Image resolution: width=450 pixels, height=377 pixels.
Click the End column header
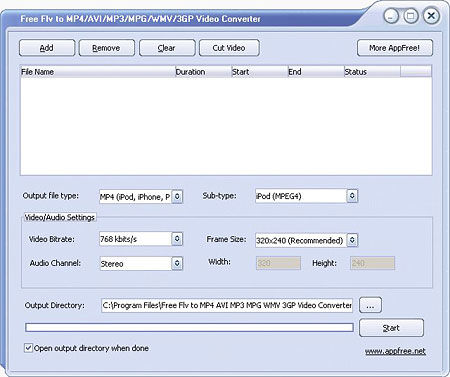[316, 72]
